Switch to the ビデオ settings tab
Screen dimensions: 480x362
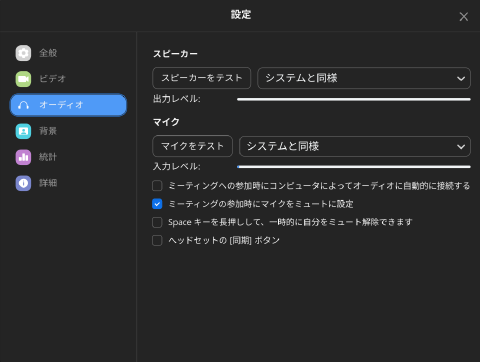(x=68, y=79)
